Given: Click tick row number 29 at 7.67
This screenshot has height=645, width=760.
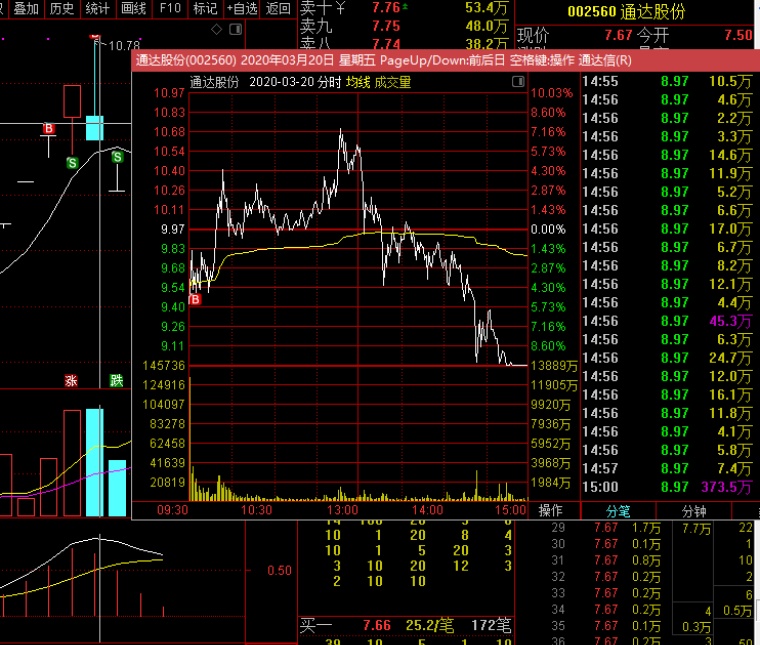Looking at the screenshot, I should point(606,528).
